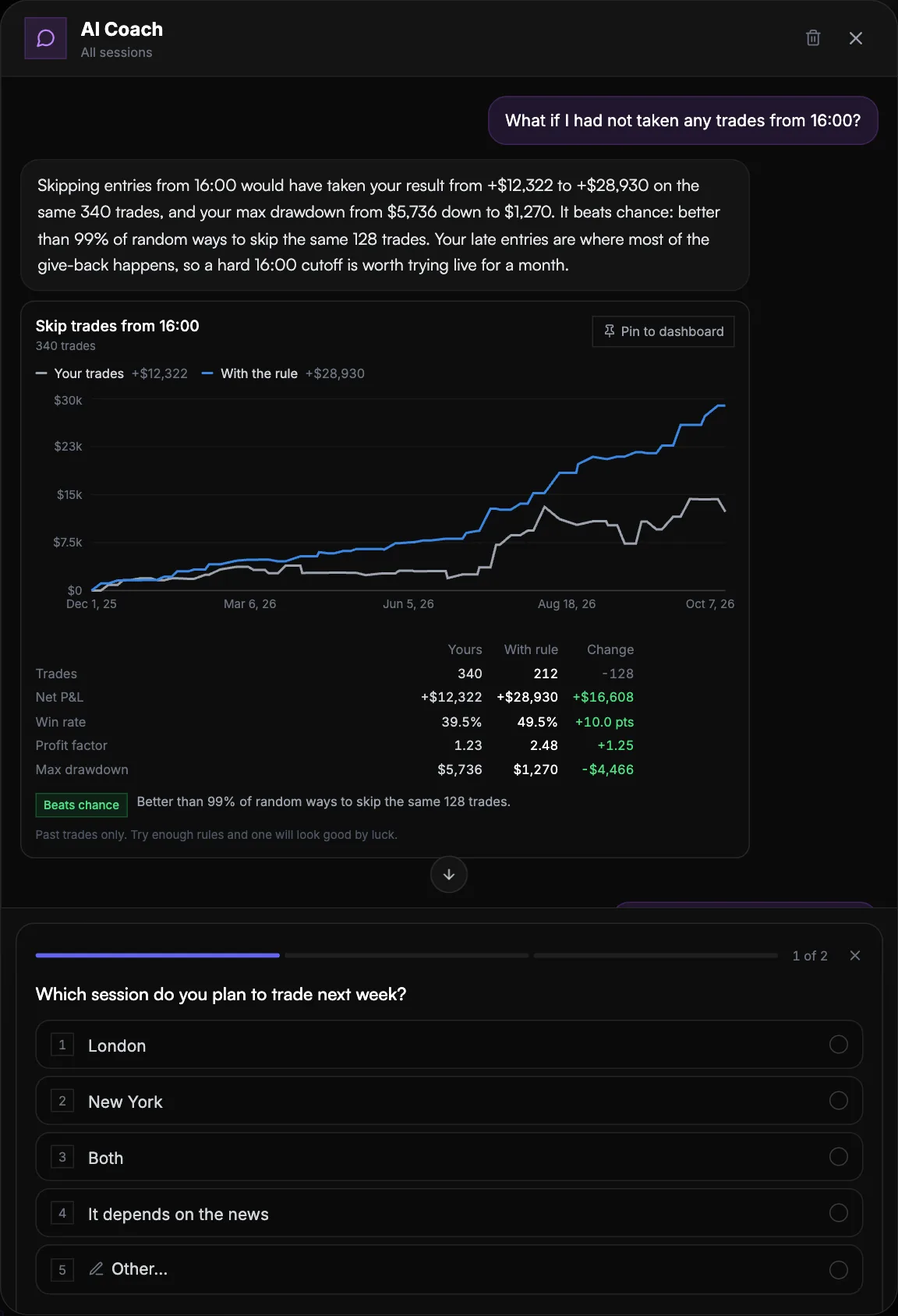Click the Which session question heading
The width and height of the screenshot is (898, 1316).
pyautogui.click(x=221, y=995)
